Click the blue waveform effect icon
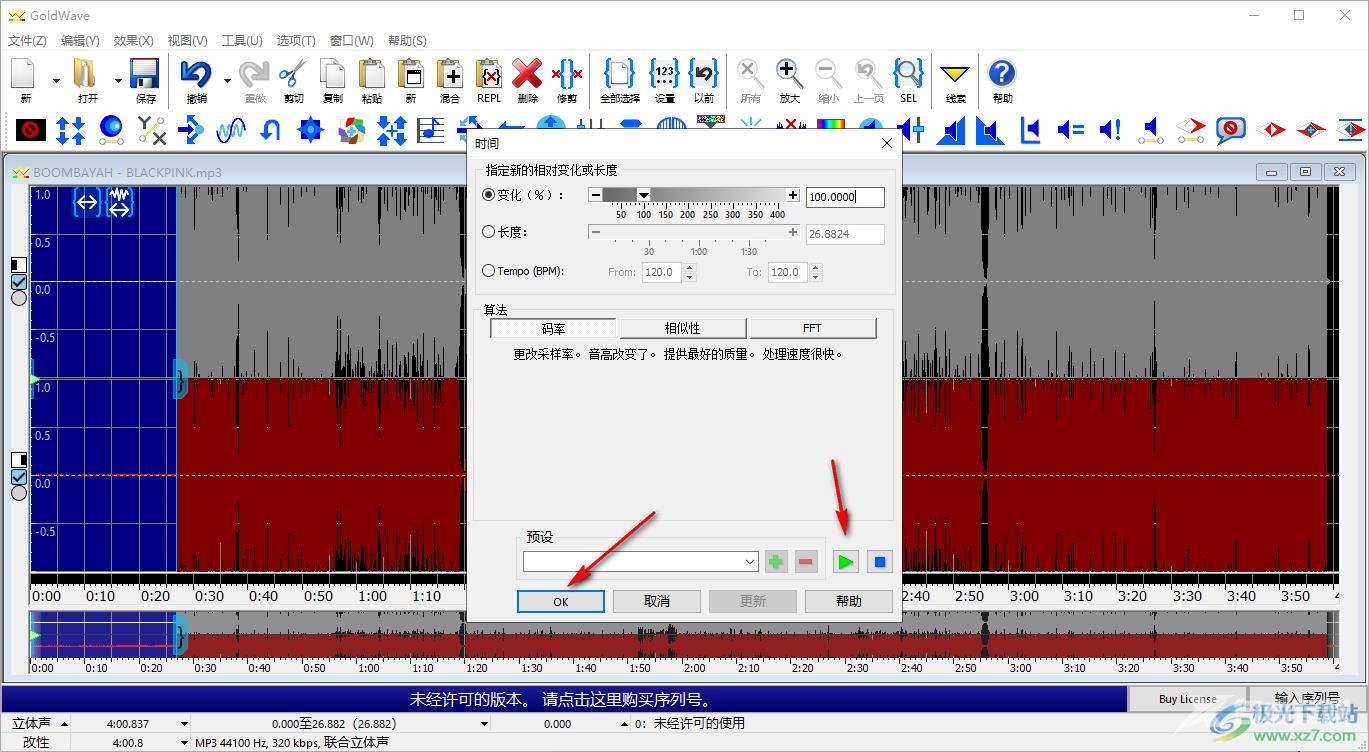Image resolution: width=1369 pixels, height=752 pixels. [x=231, y=129]
